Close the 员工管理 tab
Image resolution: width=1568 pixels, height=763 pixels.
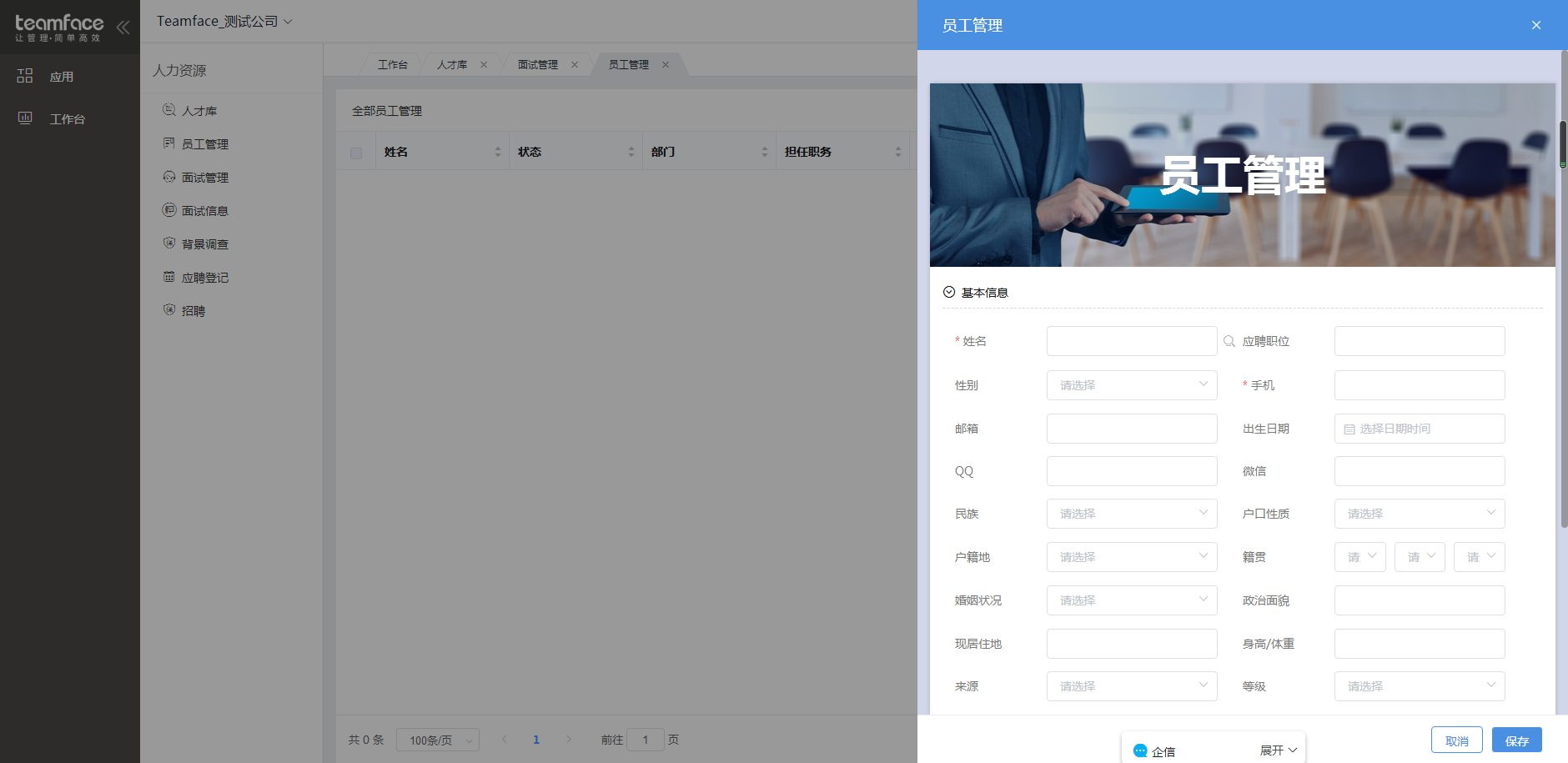point(666,65)
